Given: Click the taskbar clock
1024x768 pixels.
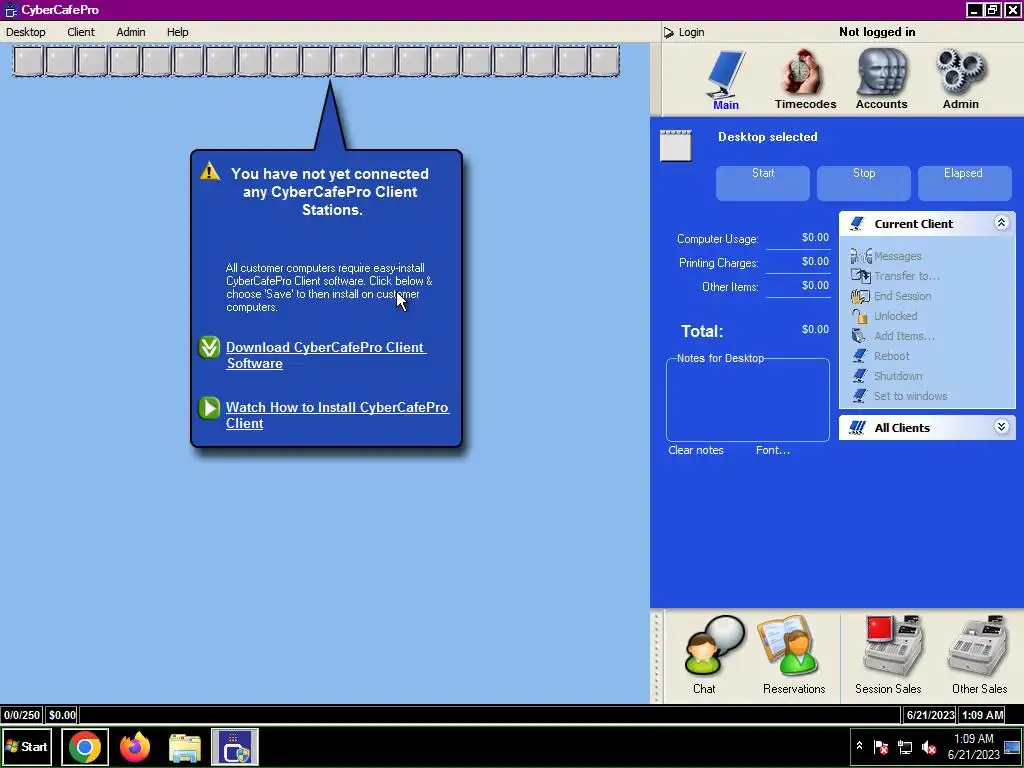Looking at the screenshot, I should tap(973, 746).
